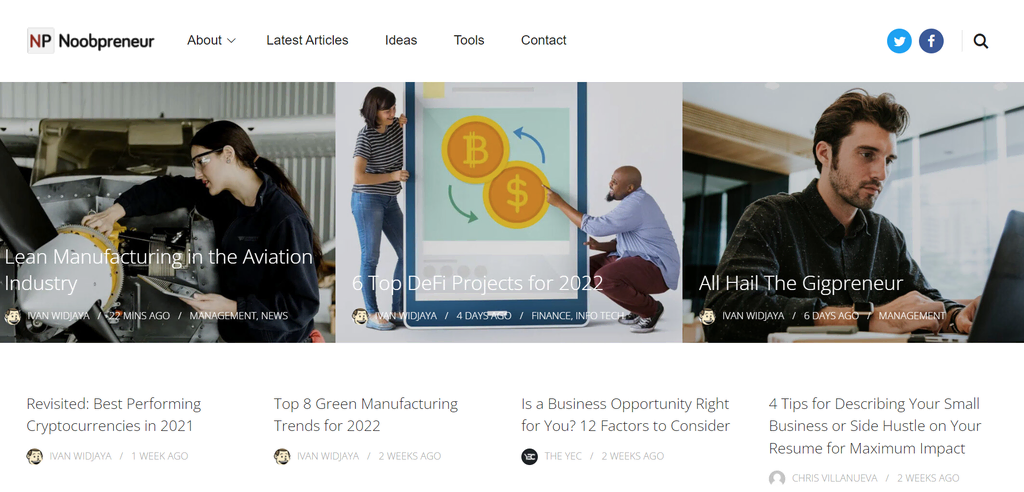Click Chris Villanueva's avatar icon
1024x492 pixels.
coord(777,478)
